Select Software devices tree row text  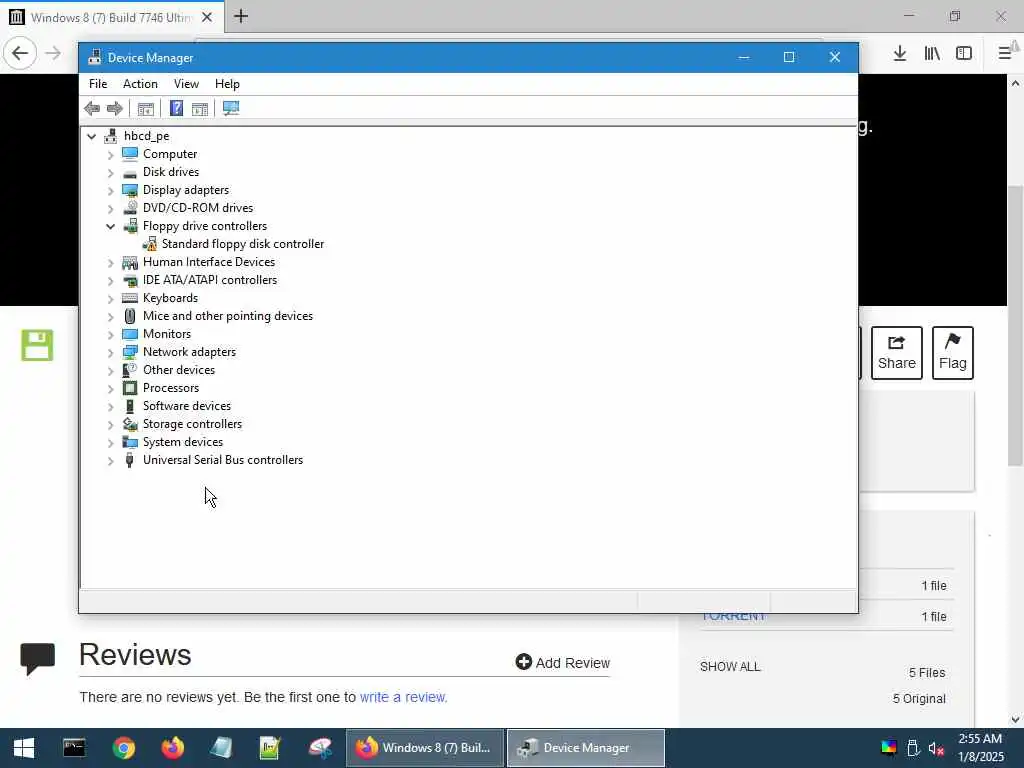pyautogui.click(x=187, y=406)
